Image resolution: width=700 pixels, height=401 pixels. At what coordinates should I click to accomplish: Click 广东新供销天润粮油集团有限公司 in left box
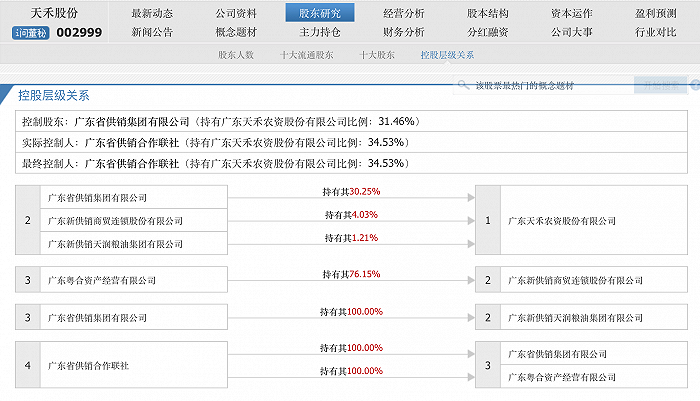tap(116, 244)
